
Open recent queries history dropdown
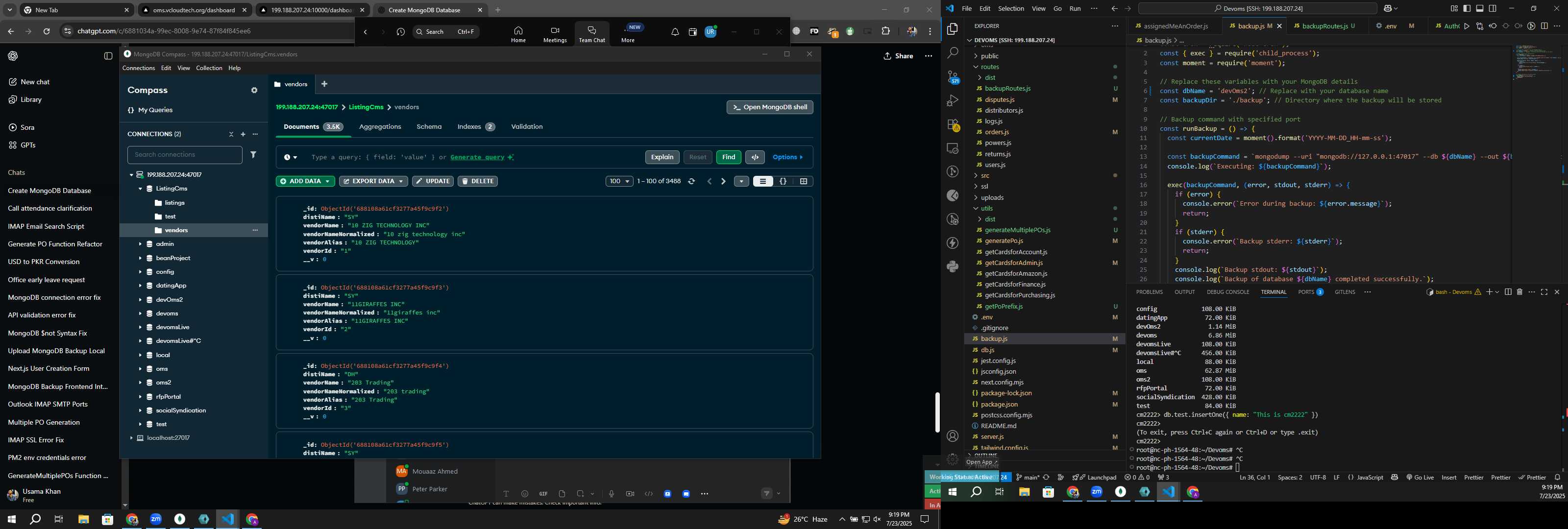coord(291,157)
